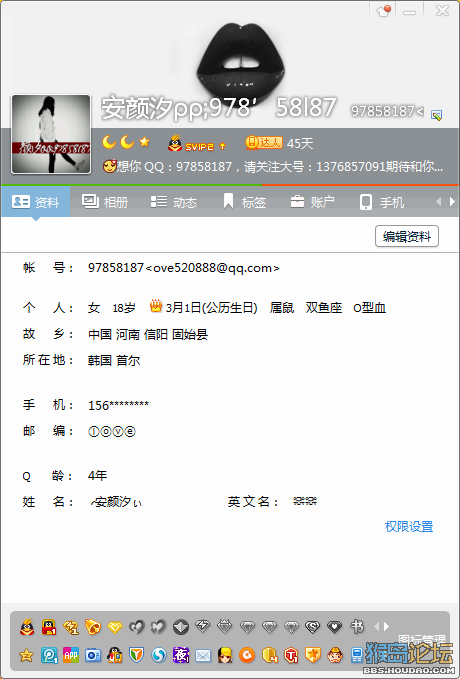Click the green and orange shield icon
460x679 pixels.
click(x=137, y=655)
